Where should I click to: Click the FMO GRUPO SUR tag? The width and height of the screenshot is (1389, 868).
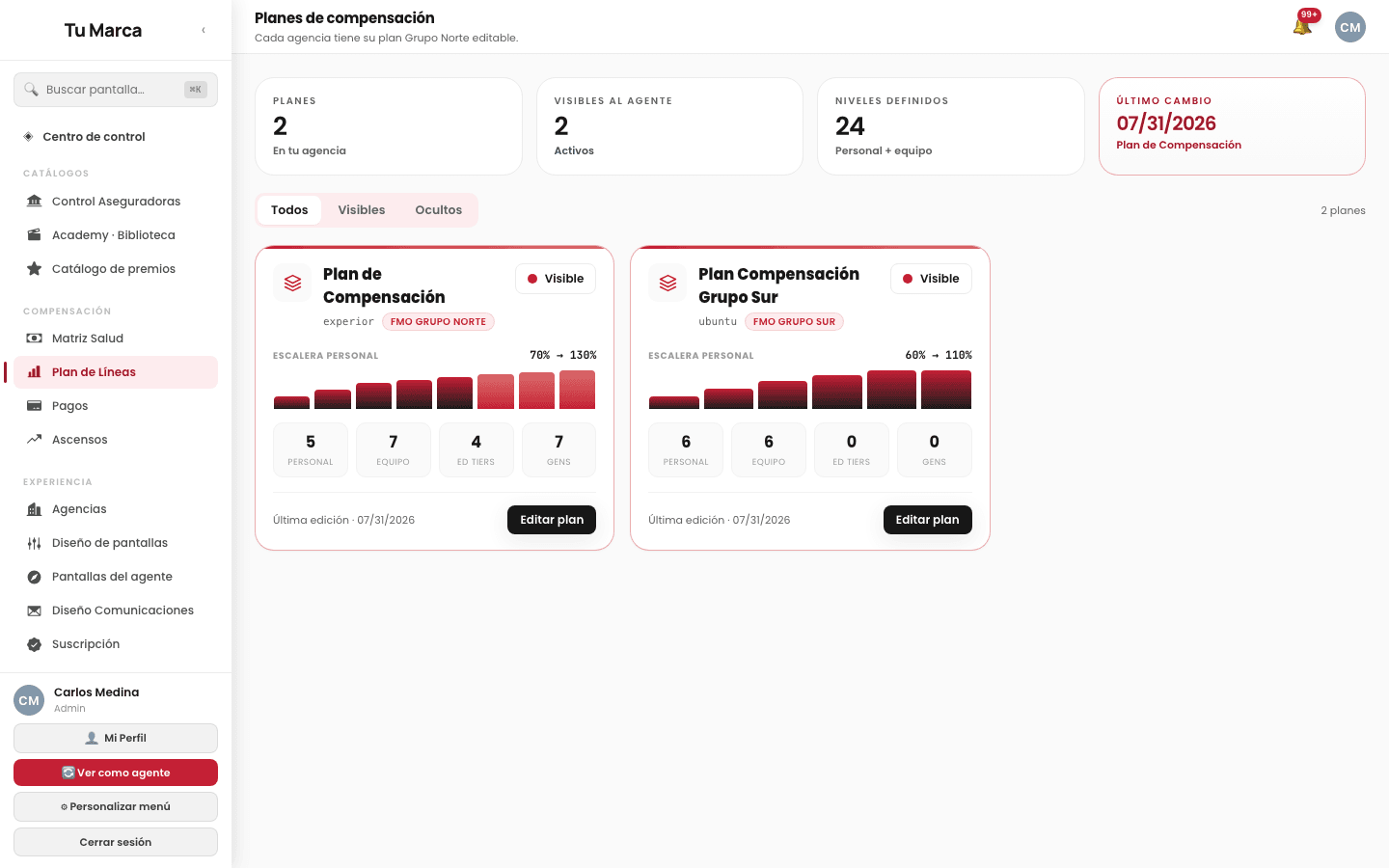tap(794, 322)
